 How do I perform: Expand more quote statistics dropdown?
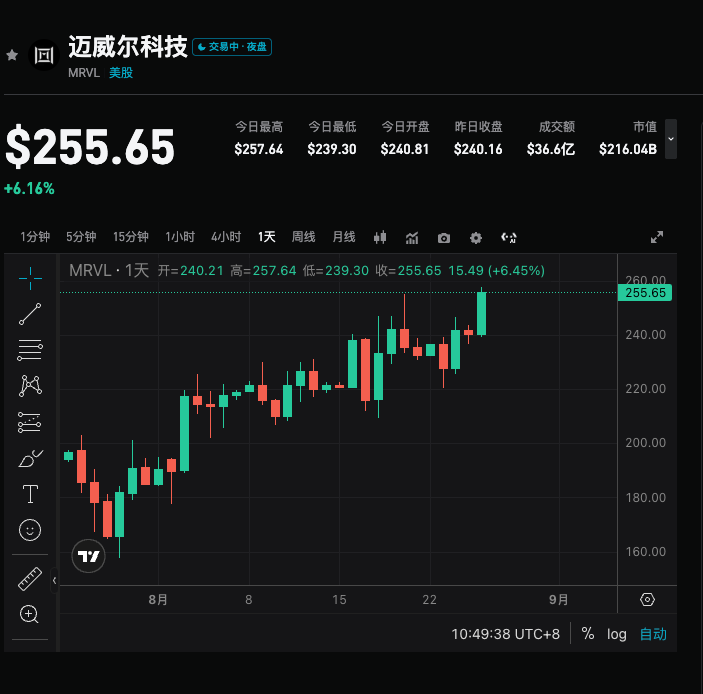coord(671,139)
